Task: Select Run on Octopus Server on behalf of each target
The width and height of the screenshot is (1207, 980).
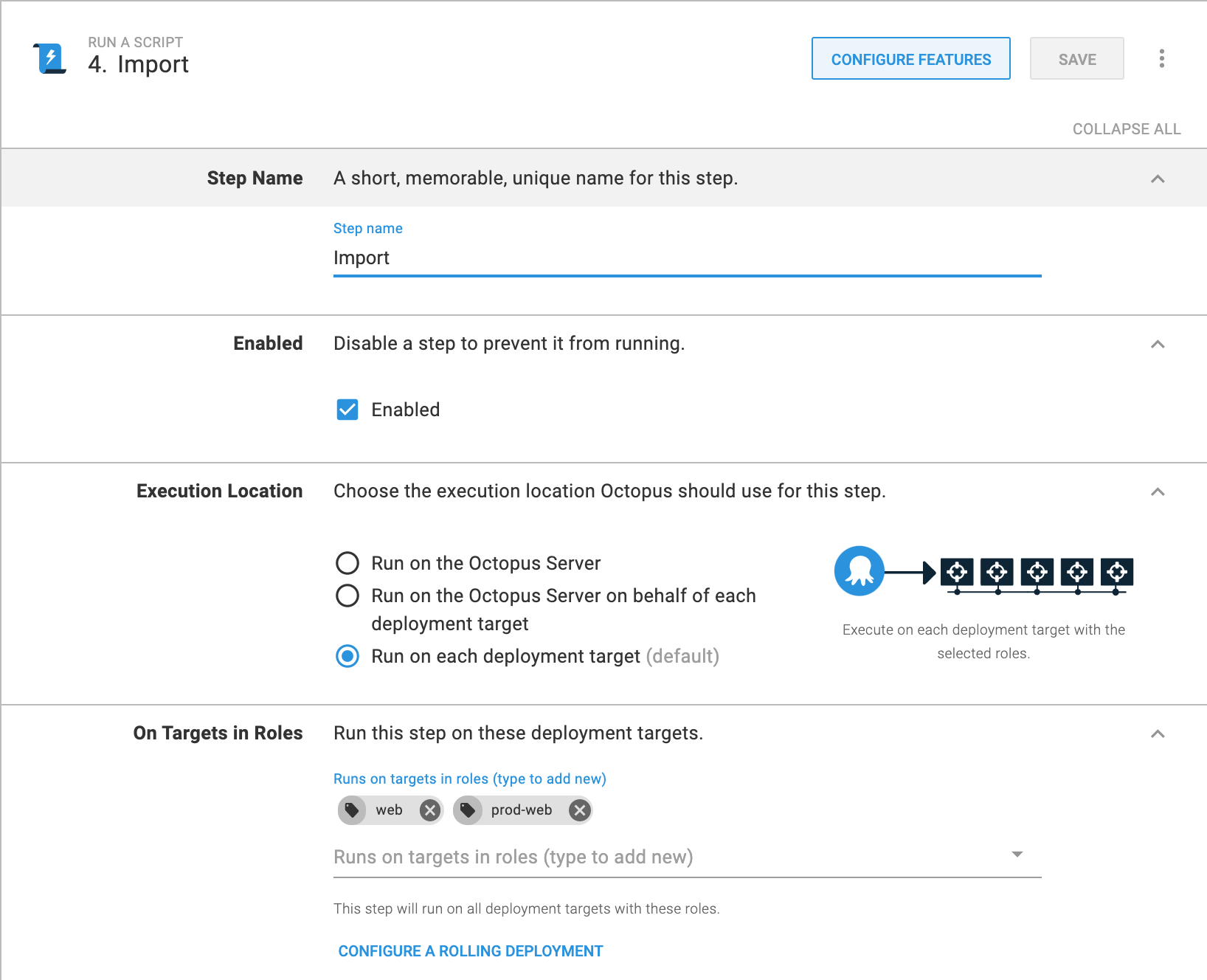Action: tap(347, 596)
